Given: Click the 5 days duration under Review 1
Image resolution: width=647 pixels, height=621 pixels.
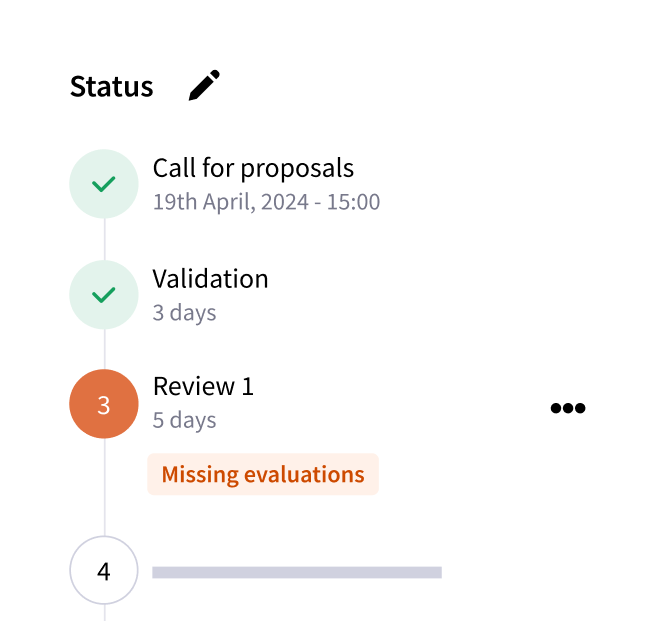Looking at the screenshot, I should click(x=184, y=420).
